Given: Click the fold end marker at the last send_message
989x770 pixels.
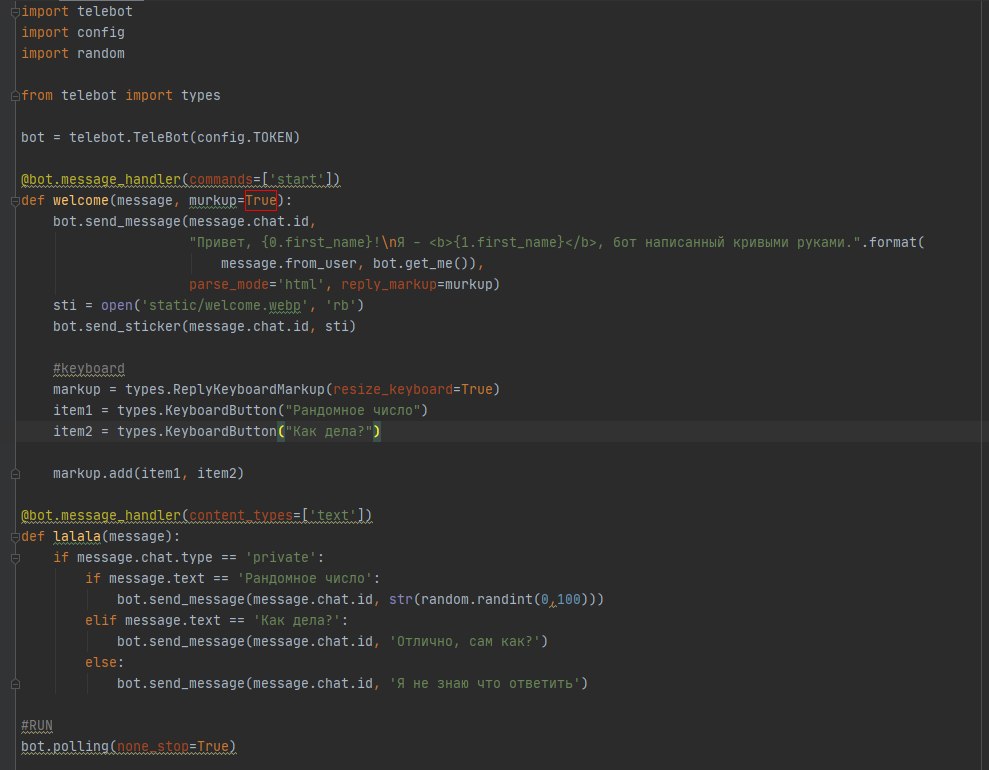Looking at the screenshot, I should click(x=15, y=684).
